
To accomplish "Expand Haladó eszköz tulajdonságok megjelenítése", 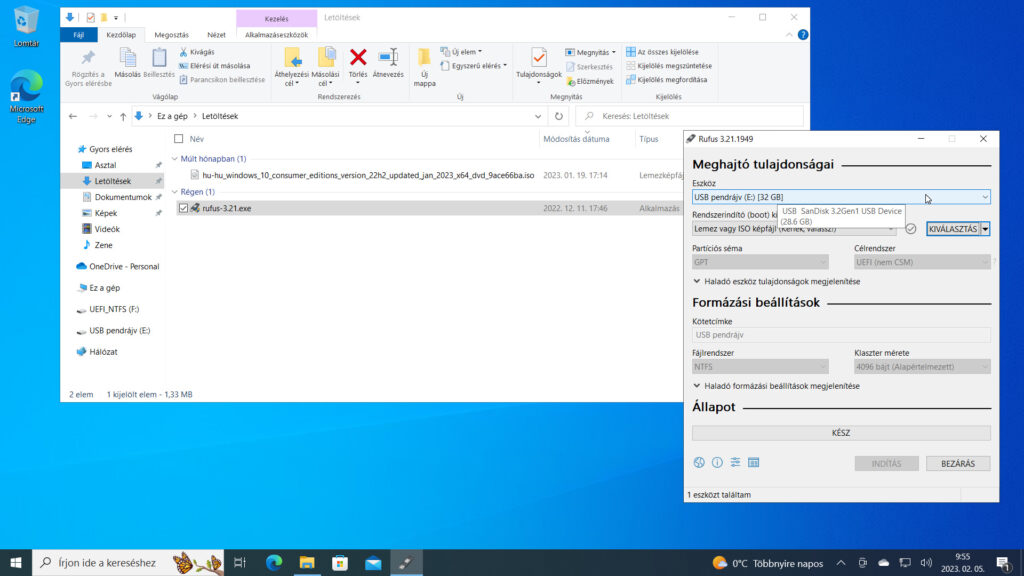I will pos(776,281).
